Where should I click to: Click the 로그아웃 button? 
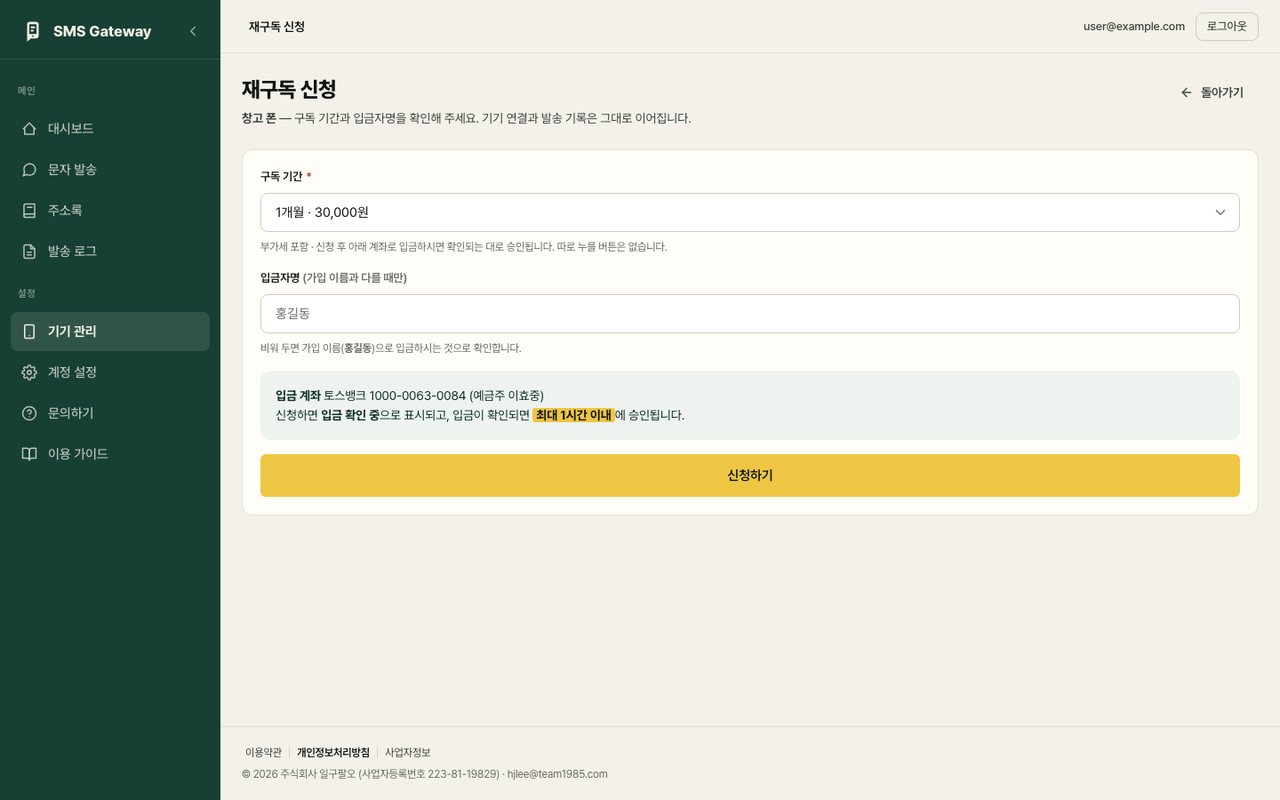click(x=1226, y=27)
